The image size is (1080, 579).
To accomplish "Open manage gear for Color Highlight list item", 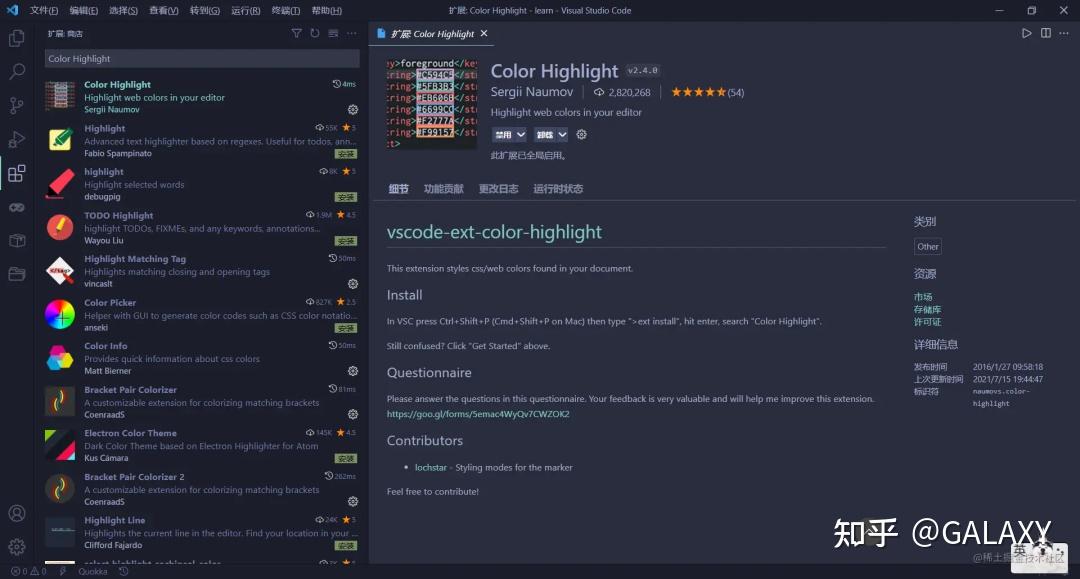I will point(353,109).
